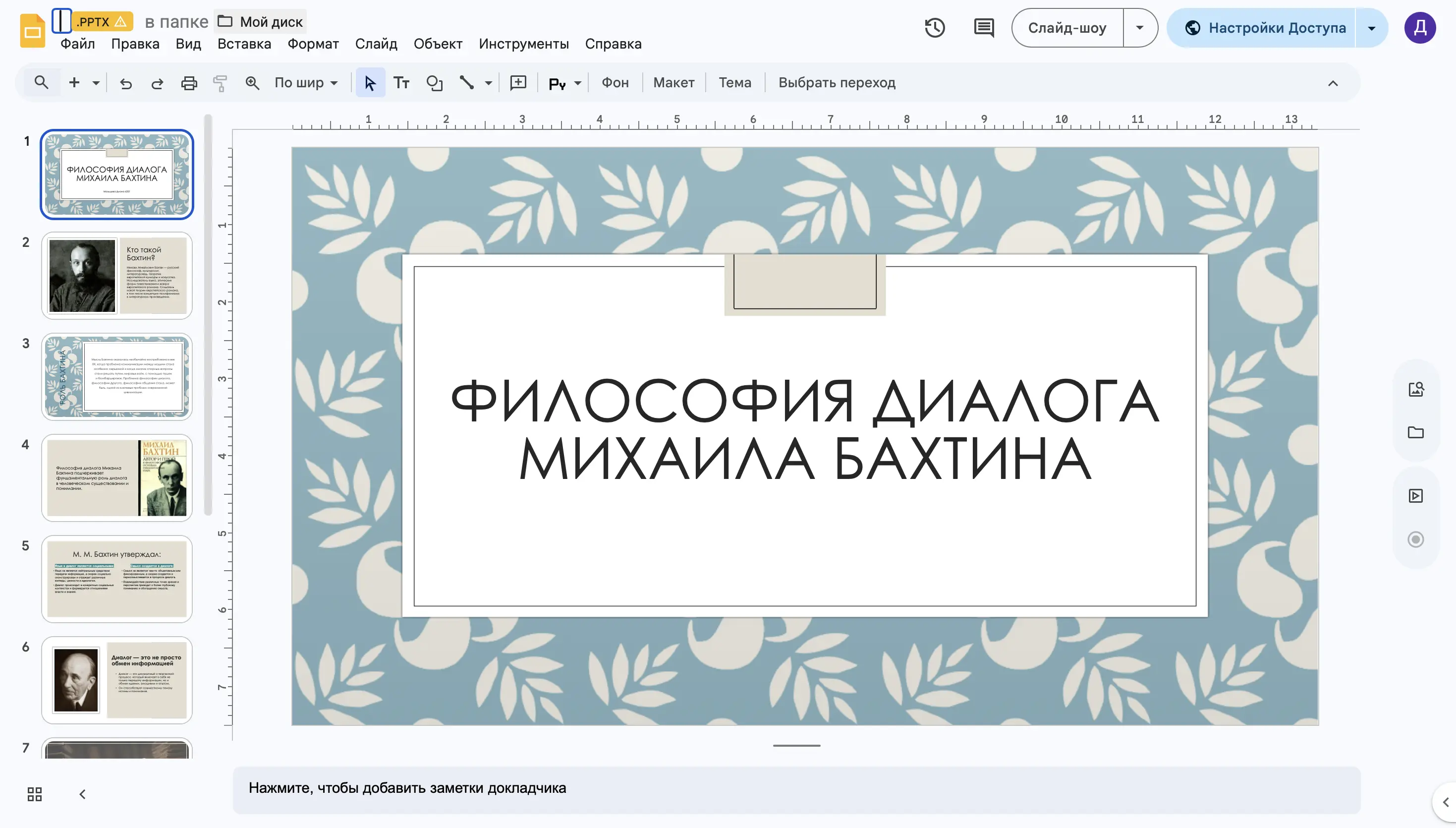Insert a text box
Viewport: 1456px width, 828px height.
click(402, 82)
